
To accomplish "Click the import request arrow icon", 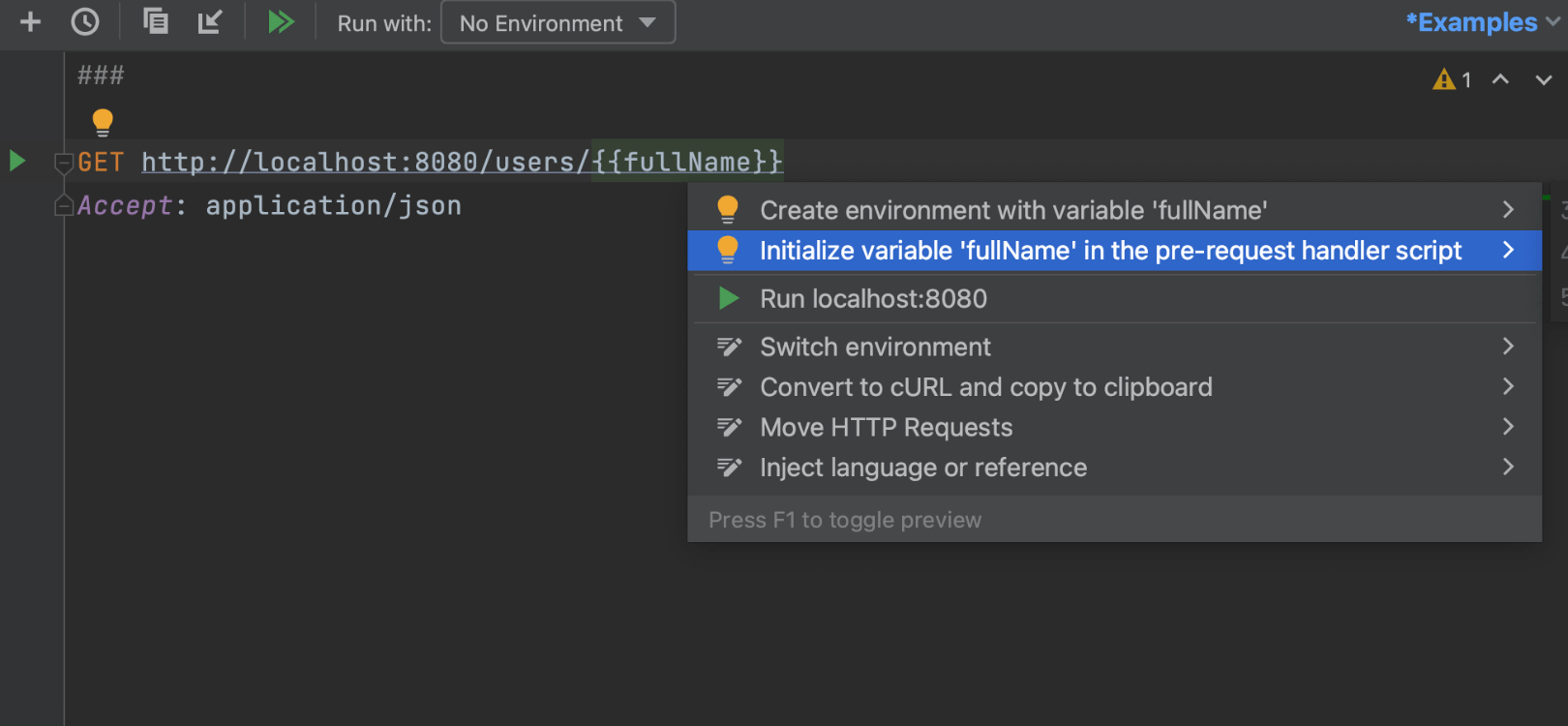I will pyautogui.click(x=210, y=21).
